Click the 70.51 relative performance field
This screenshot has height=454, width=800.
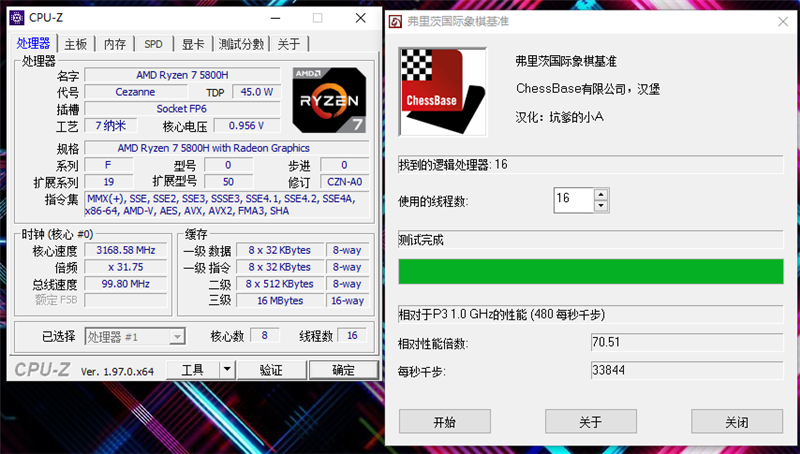[687, 342]
